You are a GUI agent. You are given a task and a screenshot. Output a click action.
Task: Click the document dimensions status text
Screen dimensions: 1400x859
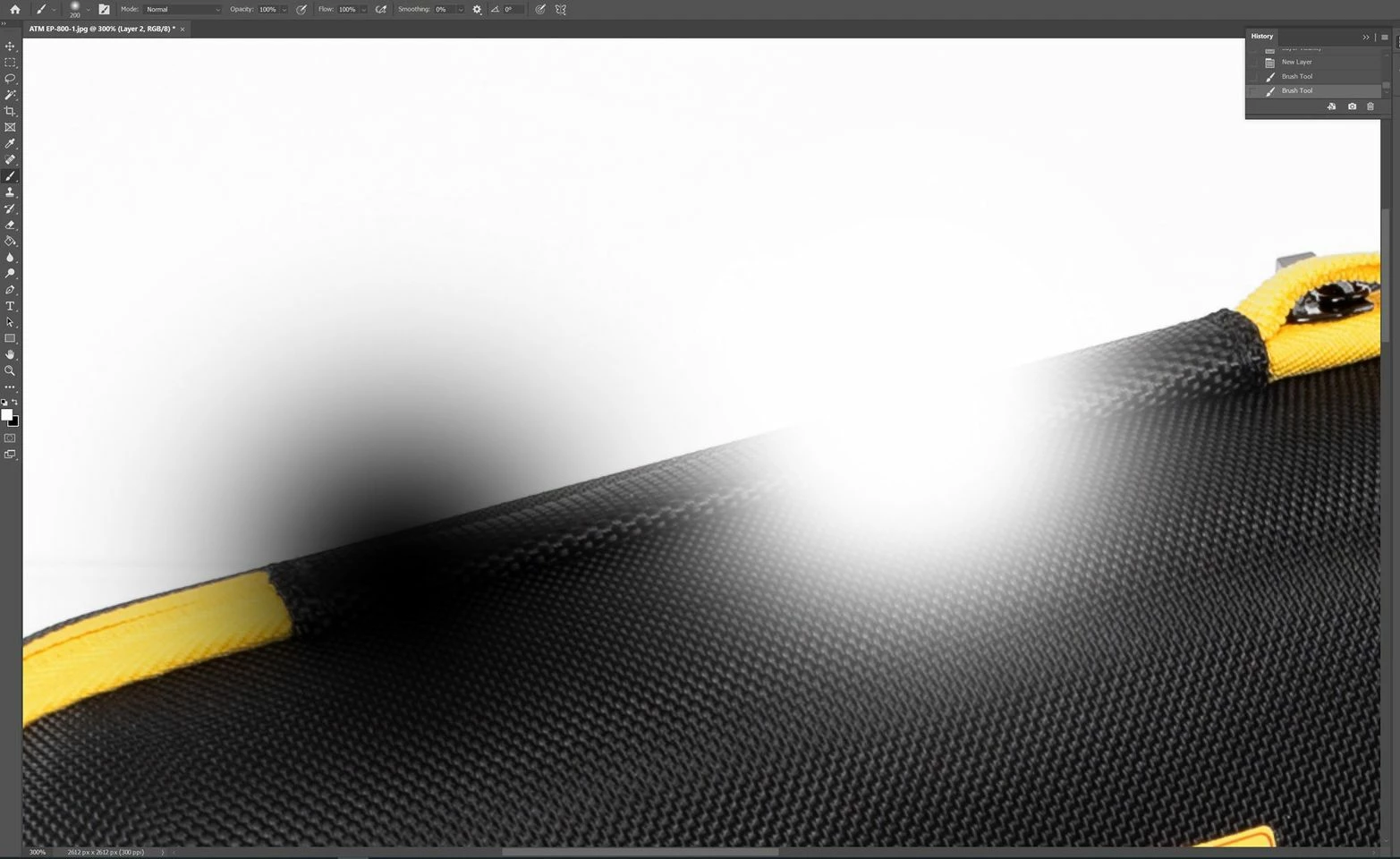[x=106, y=852]
